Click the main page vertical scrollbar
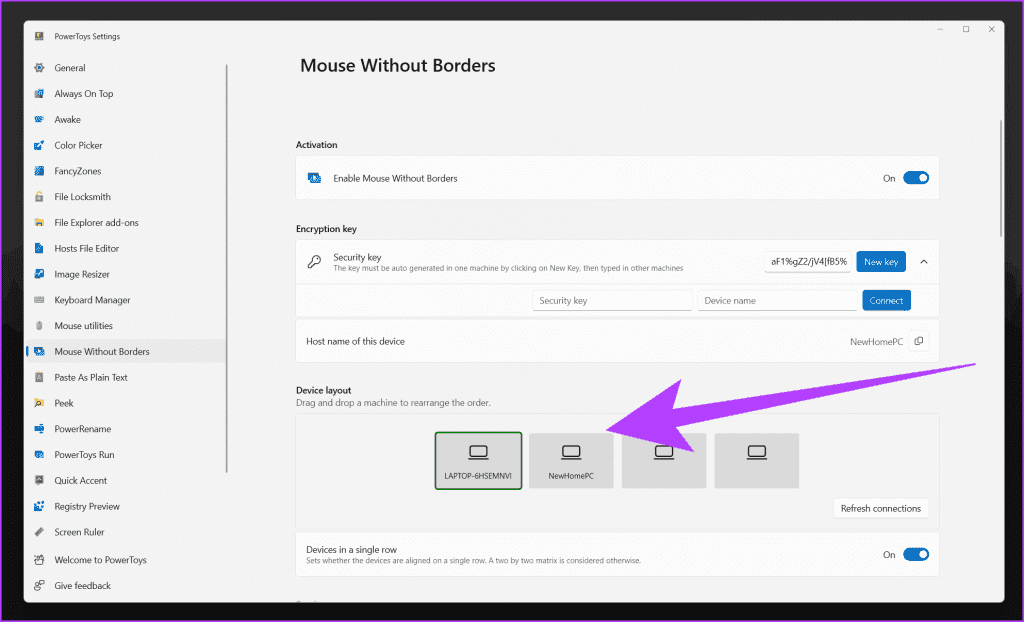 pos(1000,178)
